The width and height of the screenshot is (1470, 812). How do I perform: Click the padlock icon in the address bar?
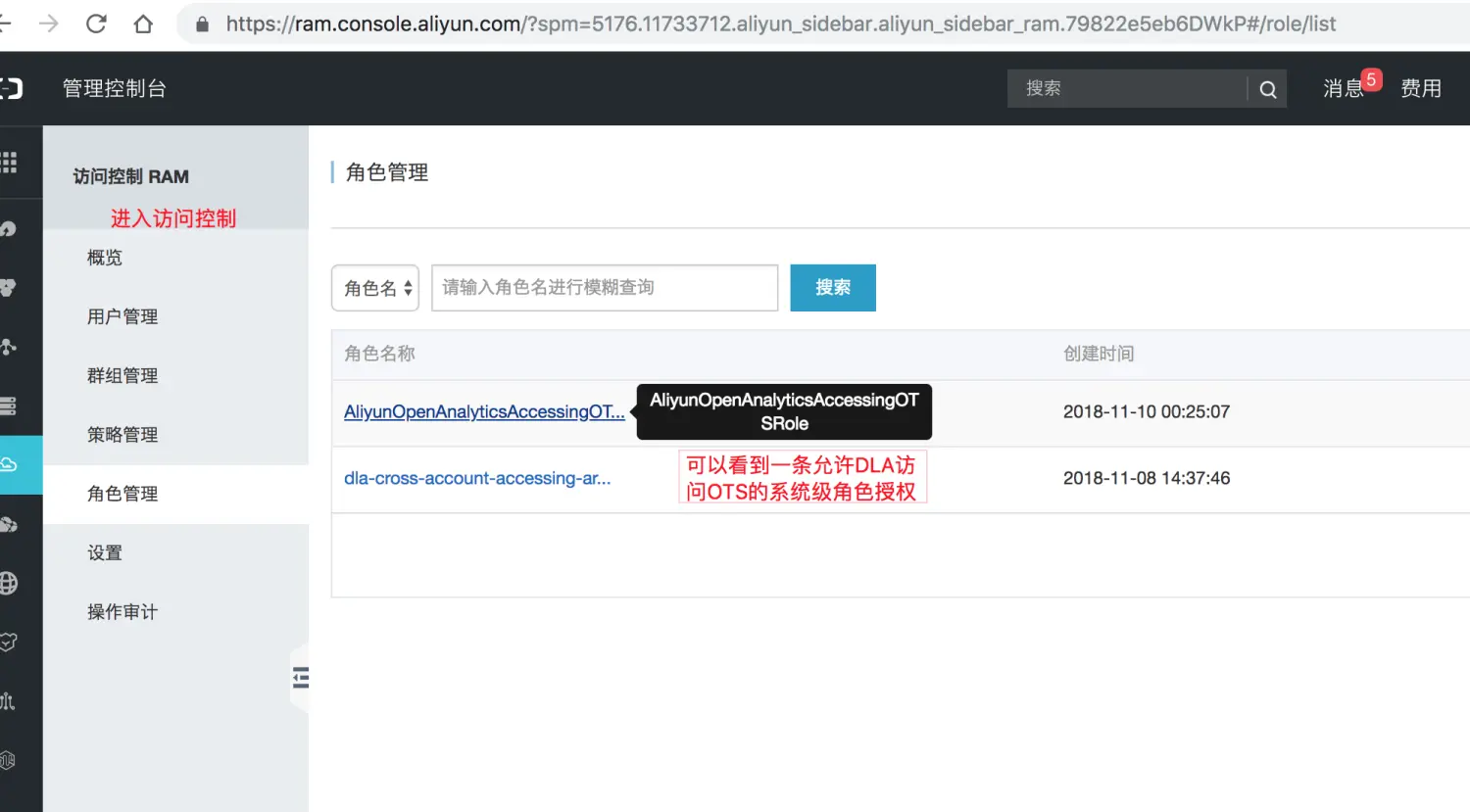[x=203, y=24]
